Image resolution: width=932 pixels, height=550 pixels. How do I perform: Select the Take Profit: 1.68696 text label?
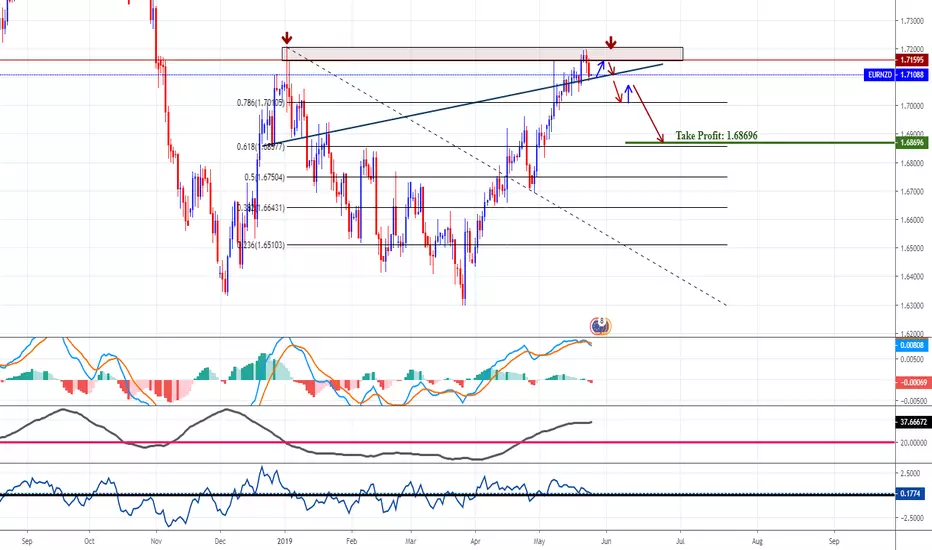716,136
